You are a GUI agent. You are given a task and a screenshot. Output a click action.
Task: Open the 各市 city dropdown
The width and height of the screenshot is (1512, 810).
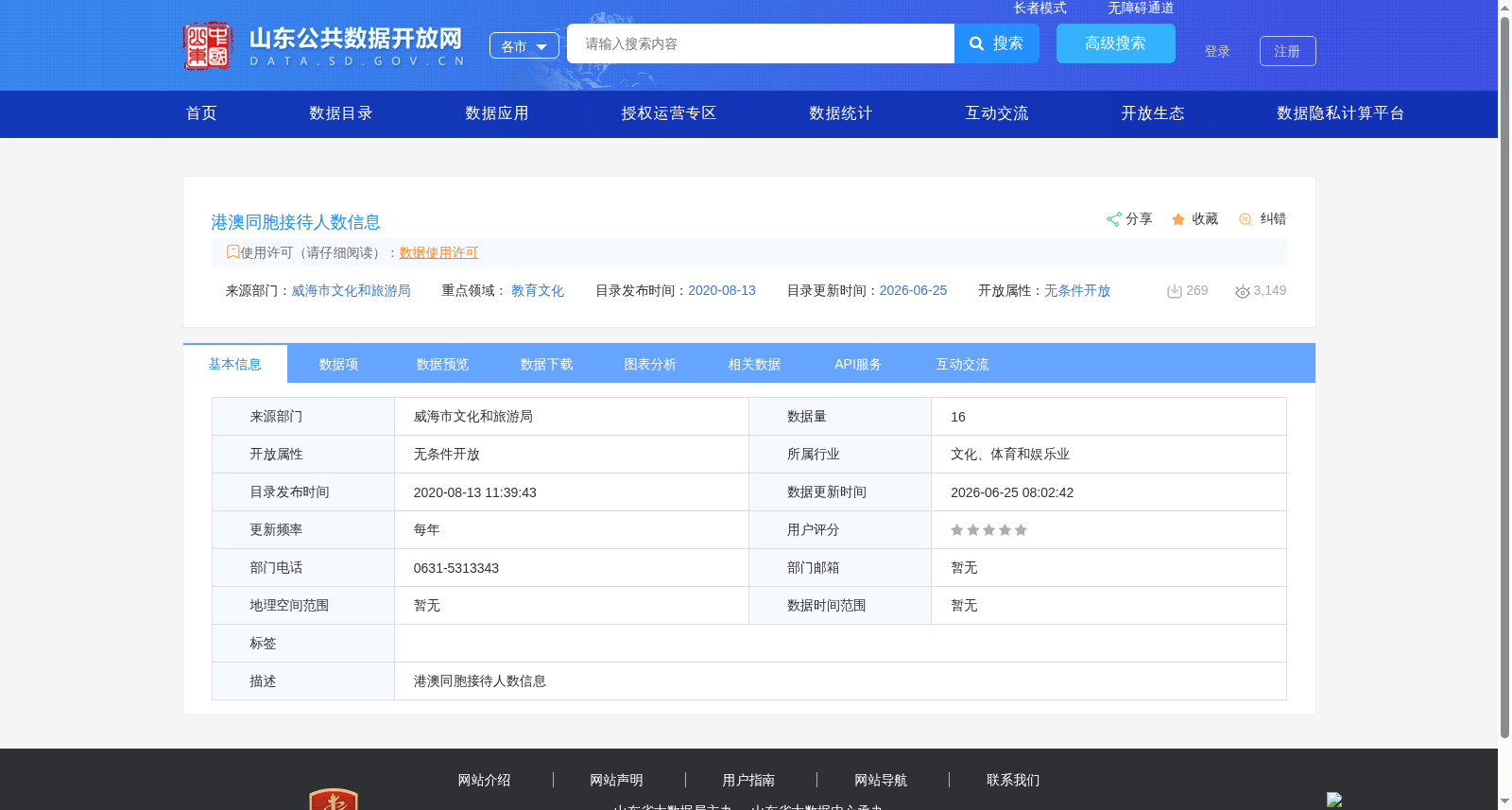(524, 45)
